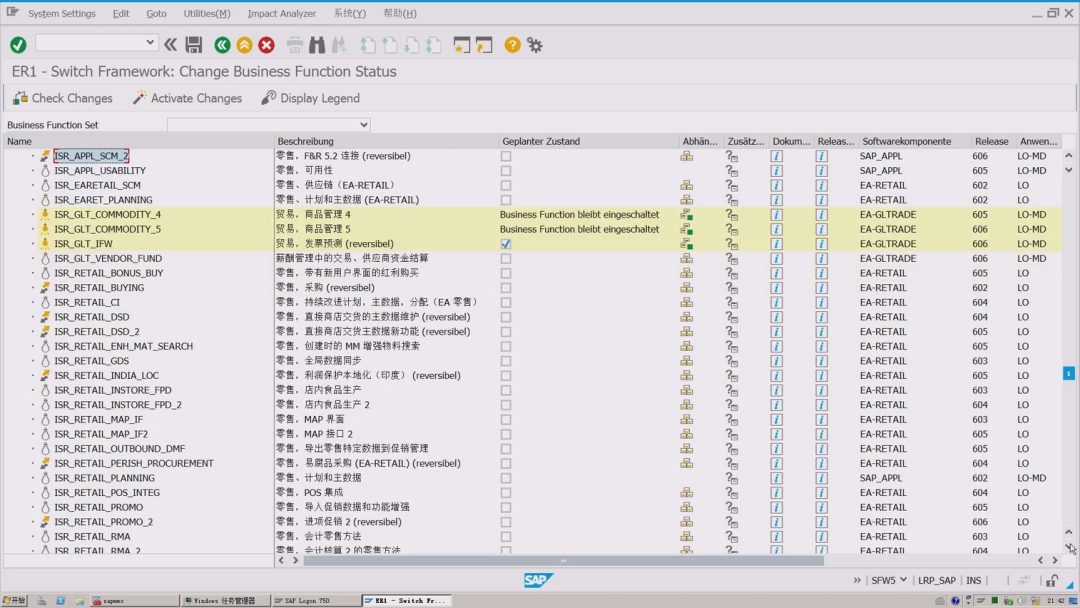This screenshot has height=608, width=1080.
Task: Open the Edit menu
Action: tap(121, 13)
